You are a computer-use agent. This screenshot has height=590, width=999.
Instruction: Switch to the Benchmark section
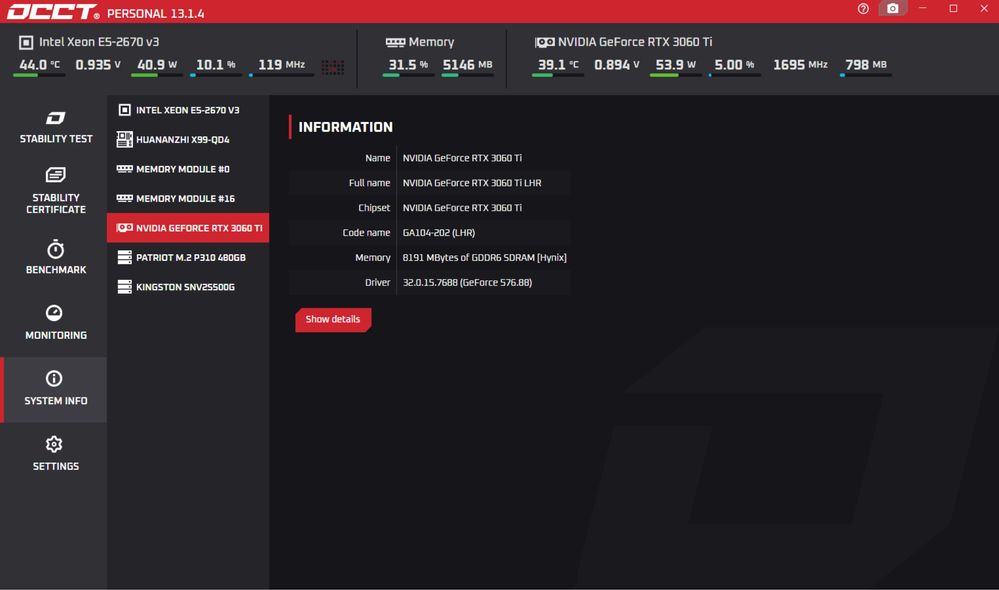(55, 257)
